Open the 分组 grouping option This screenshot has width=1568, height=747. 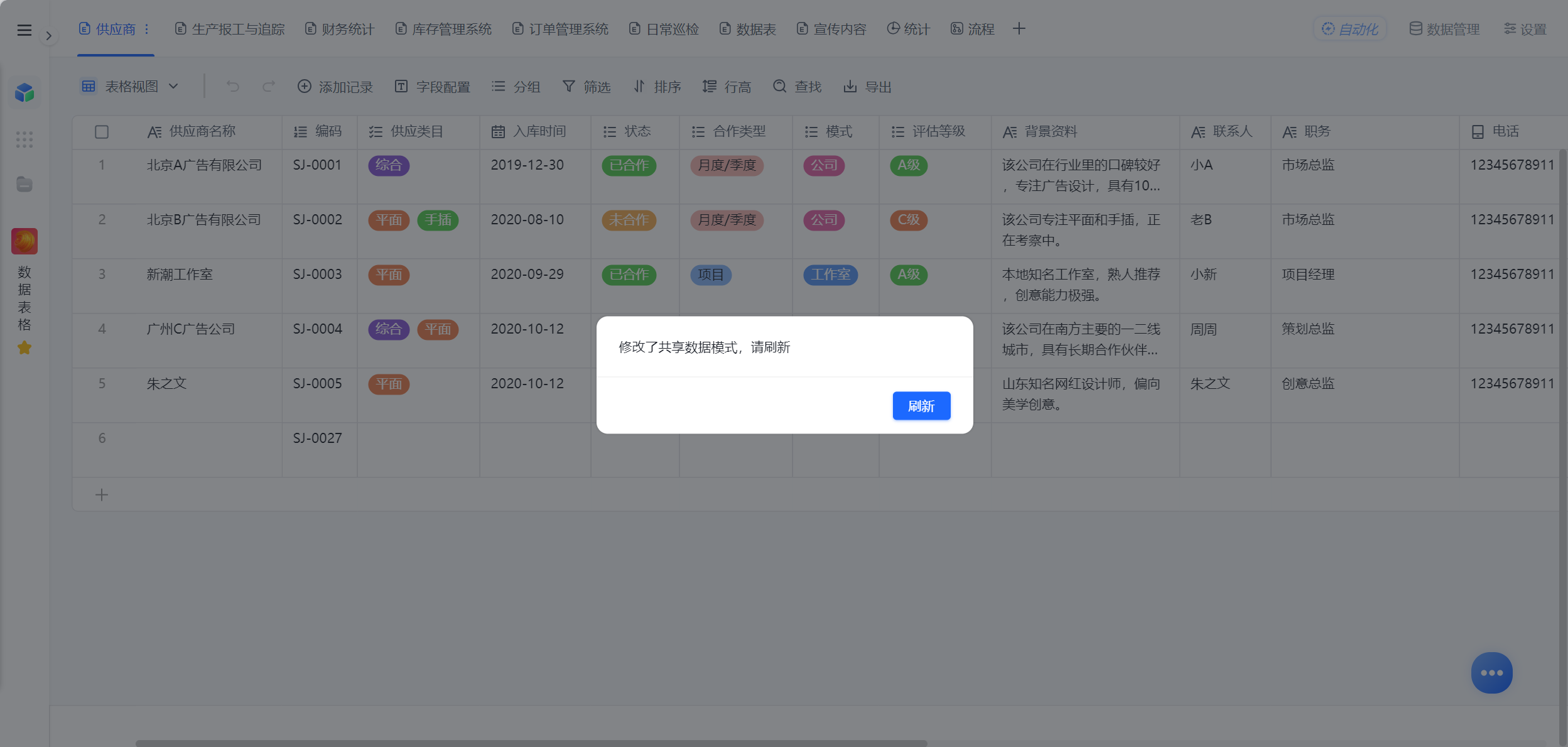coord(516,87)
